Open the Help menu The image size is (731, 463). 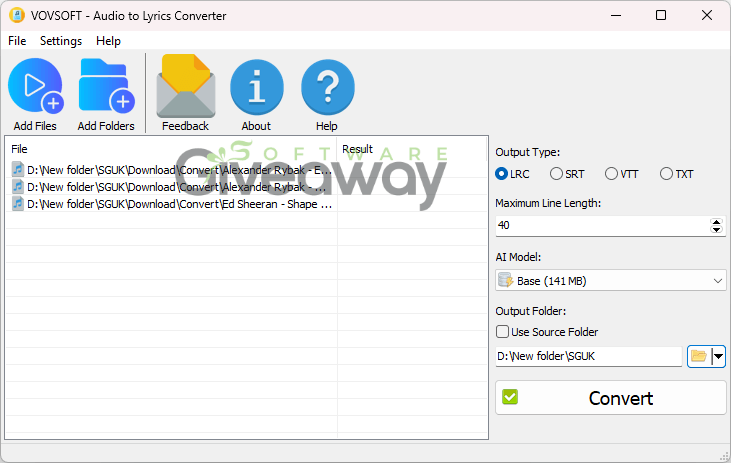point(108,41)
